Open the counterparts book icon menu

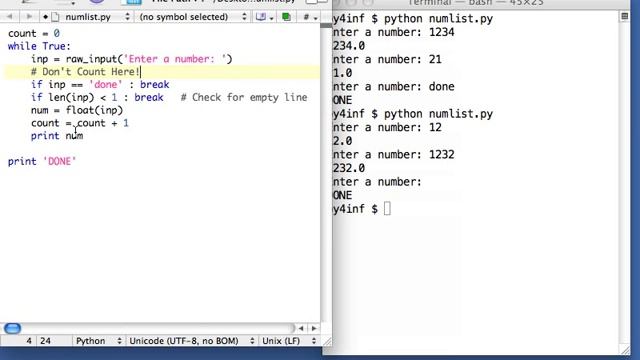(x=264, y=17)
